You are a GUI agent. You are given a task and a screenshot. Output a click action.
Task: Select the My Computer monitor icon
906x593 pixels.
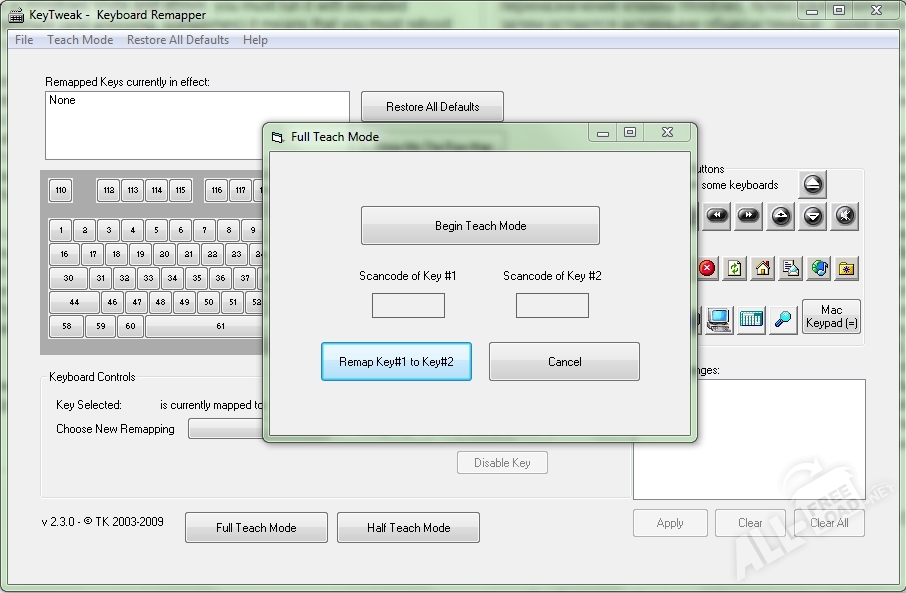(x=718, y=319)
